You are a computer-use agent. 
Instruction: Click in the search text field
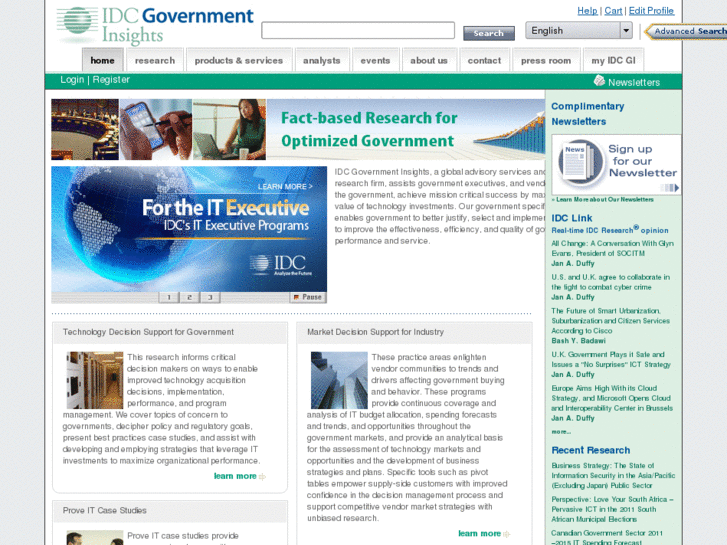click(x=358, y=31)
